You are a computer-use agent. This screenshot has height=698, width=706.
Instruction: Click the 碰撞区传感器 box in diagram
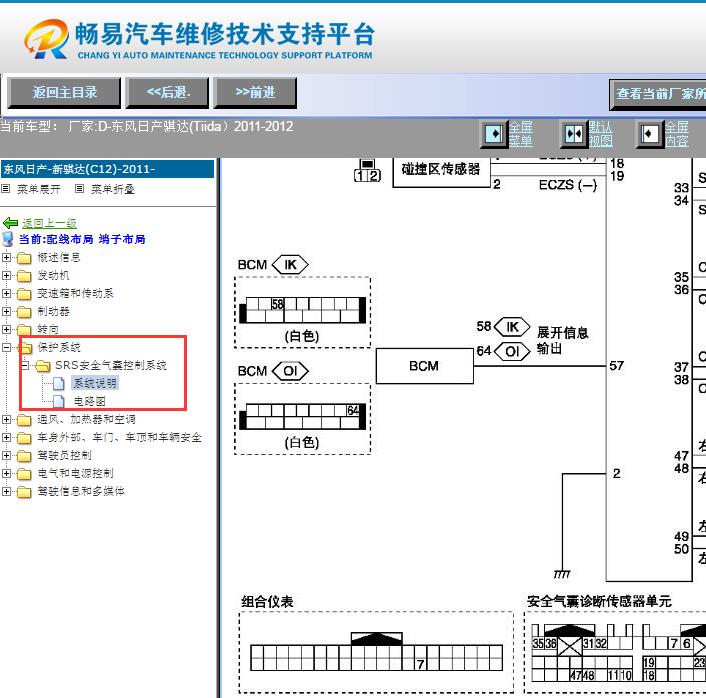click(441, 171)
